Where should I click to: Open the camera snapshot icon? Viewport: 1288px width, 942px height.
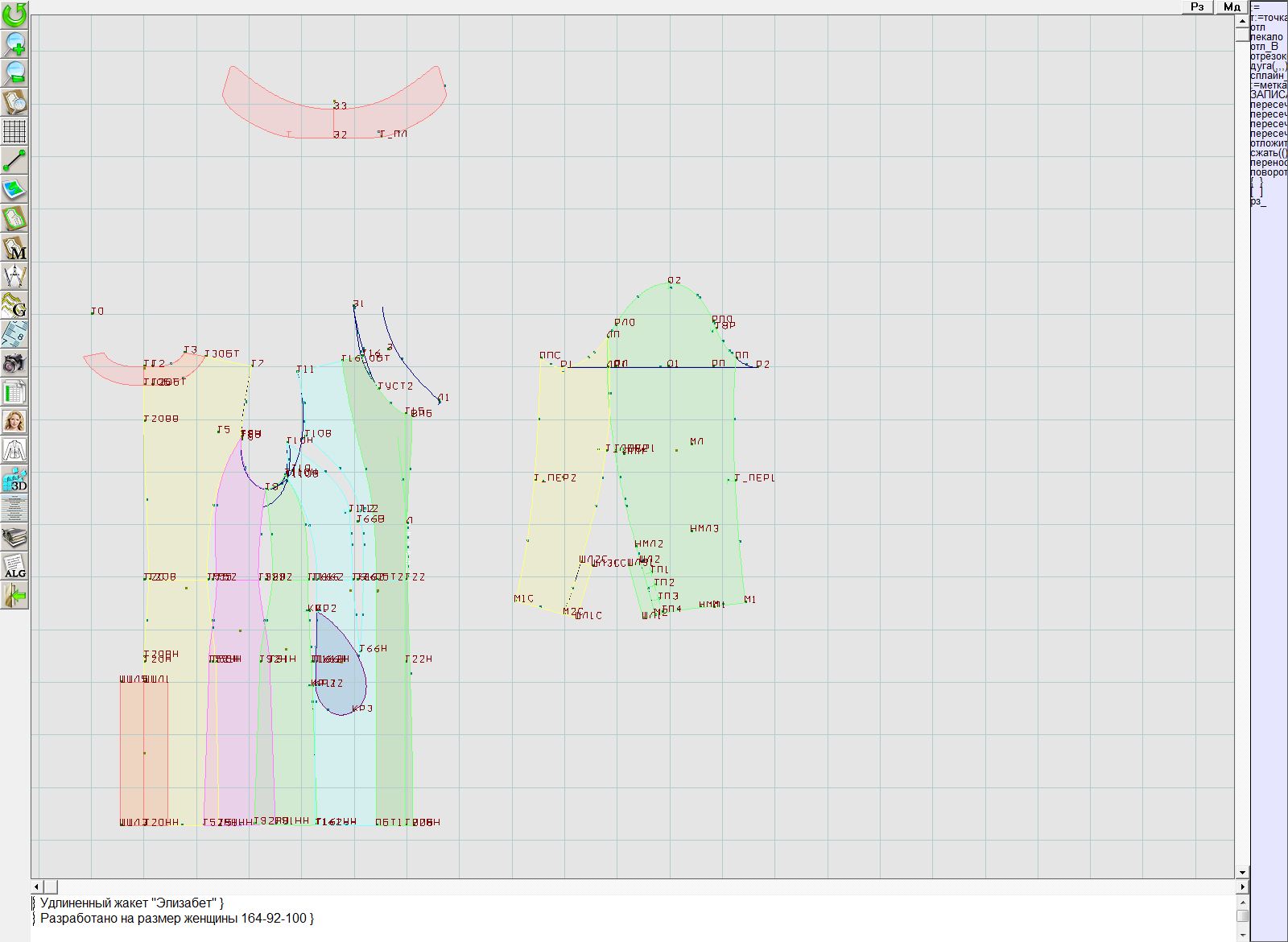click(14, 363)
